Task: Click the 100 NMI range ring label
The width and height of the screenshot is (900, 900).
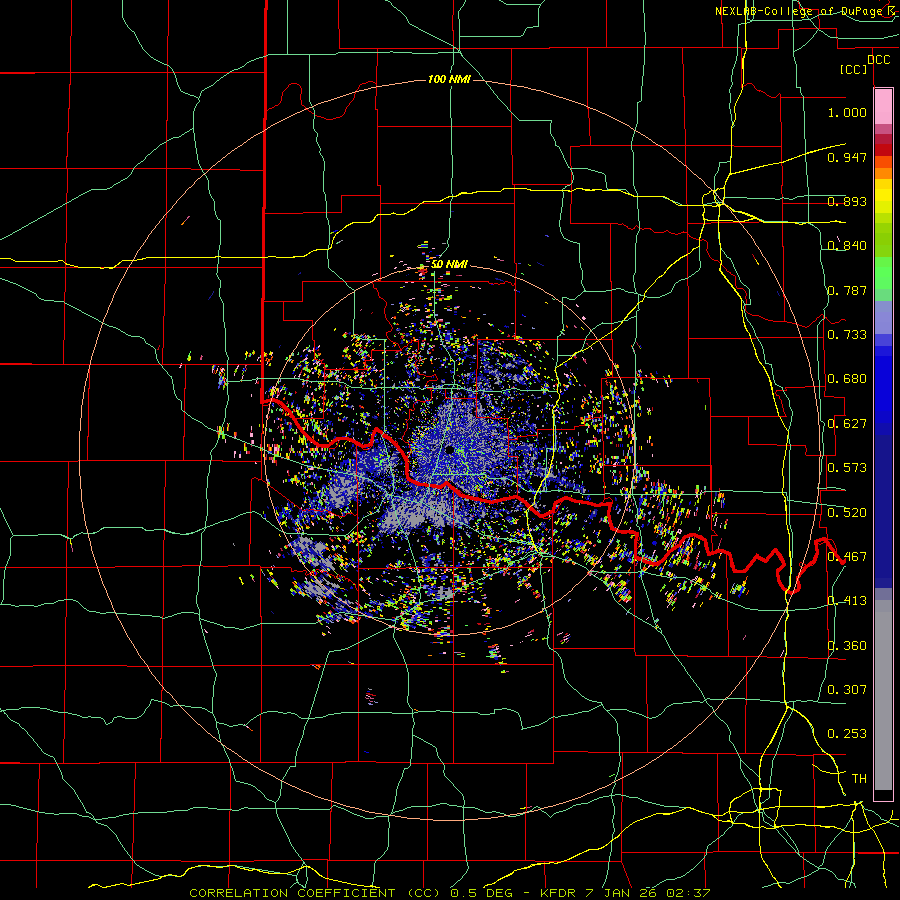Action: coord(449,79)
